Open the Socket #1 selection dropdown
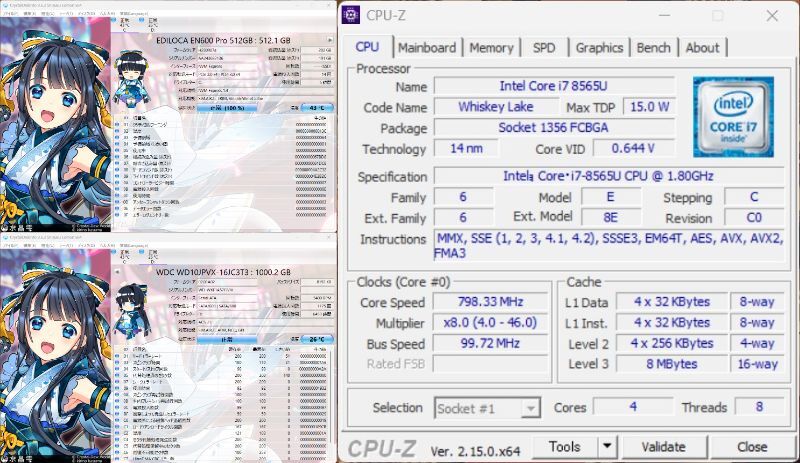Screen dimensions: 800x463 point(487,408)
